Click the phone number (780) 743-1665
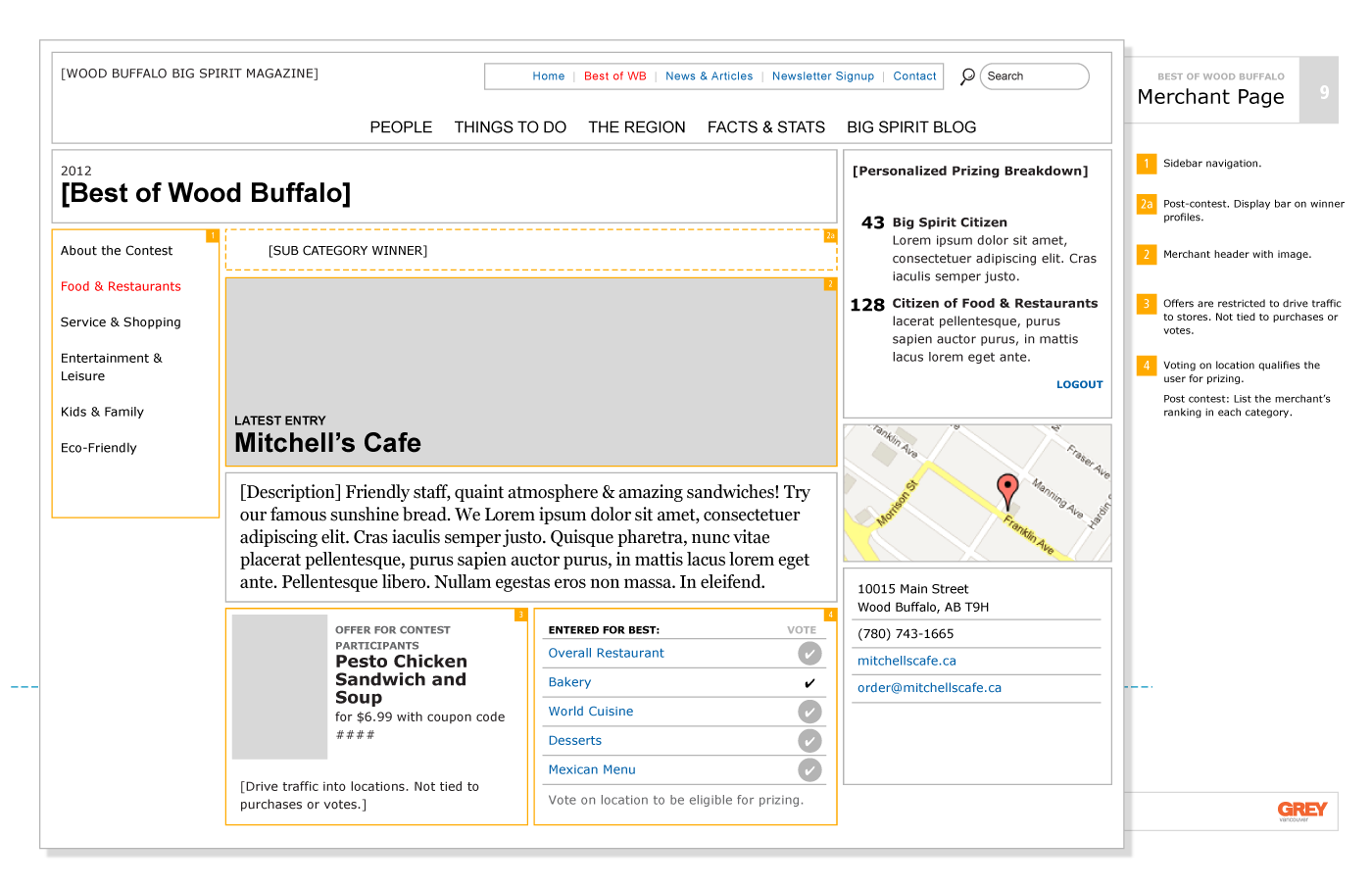The width and height of the screenshot is (1372, 888). tap(906, 634)
